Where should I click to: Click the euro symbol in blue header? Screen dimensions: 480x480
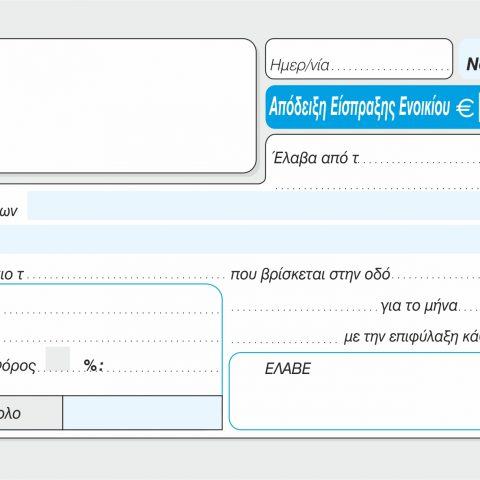465,108
